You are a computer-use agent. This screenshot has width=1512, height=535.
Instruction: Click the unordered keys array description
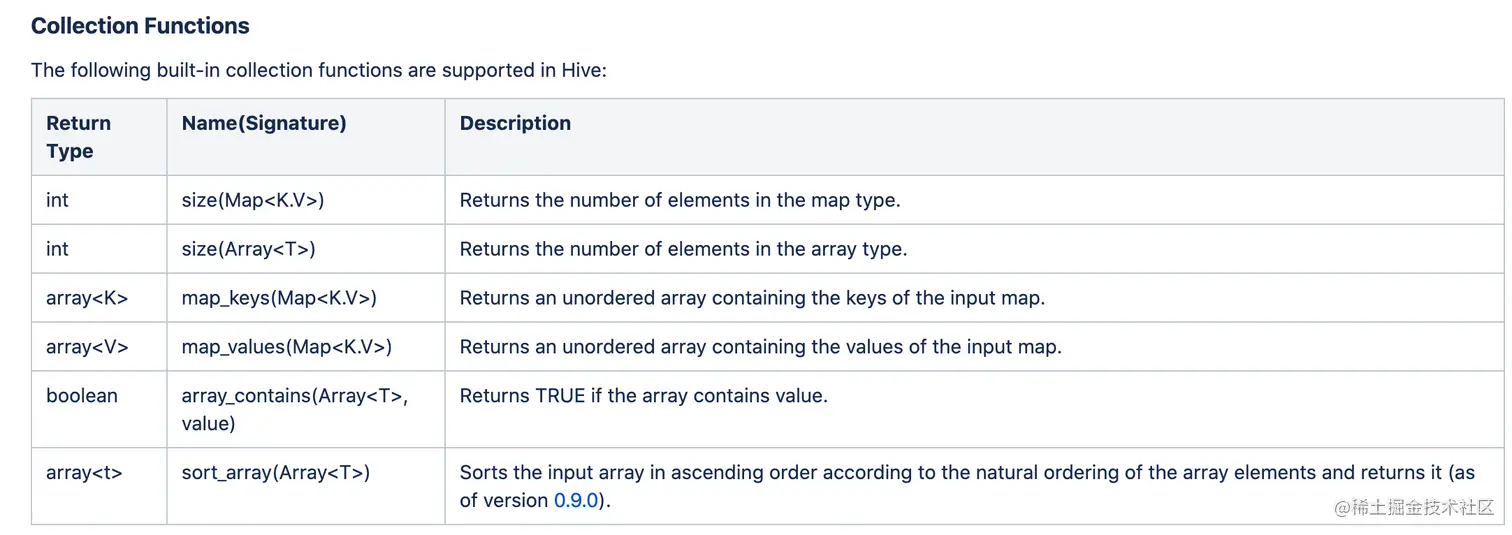click(752, 298)
